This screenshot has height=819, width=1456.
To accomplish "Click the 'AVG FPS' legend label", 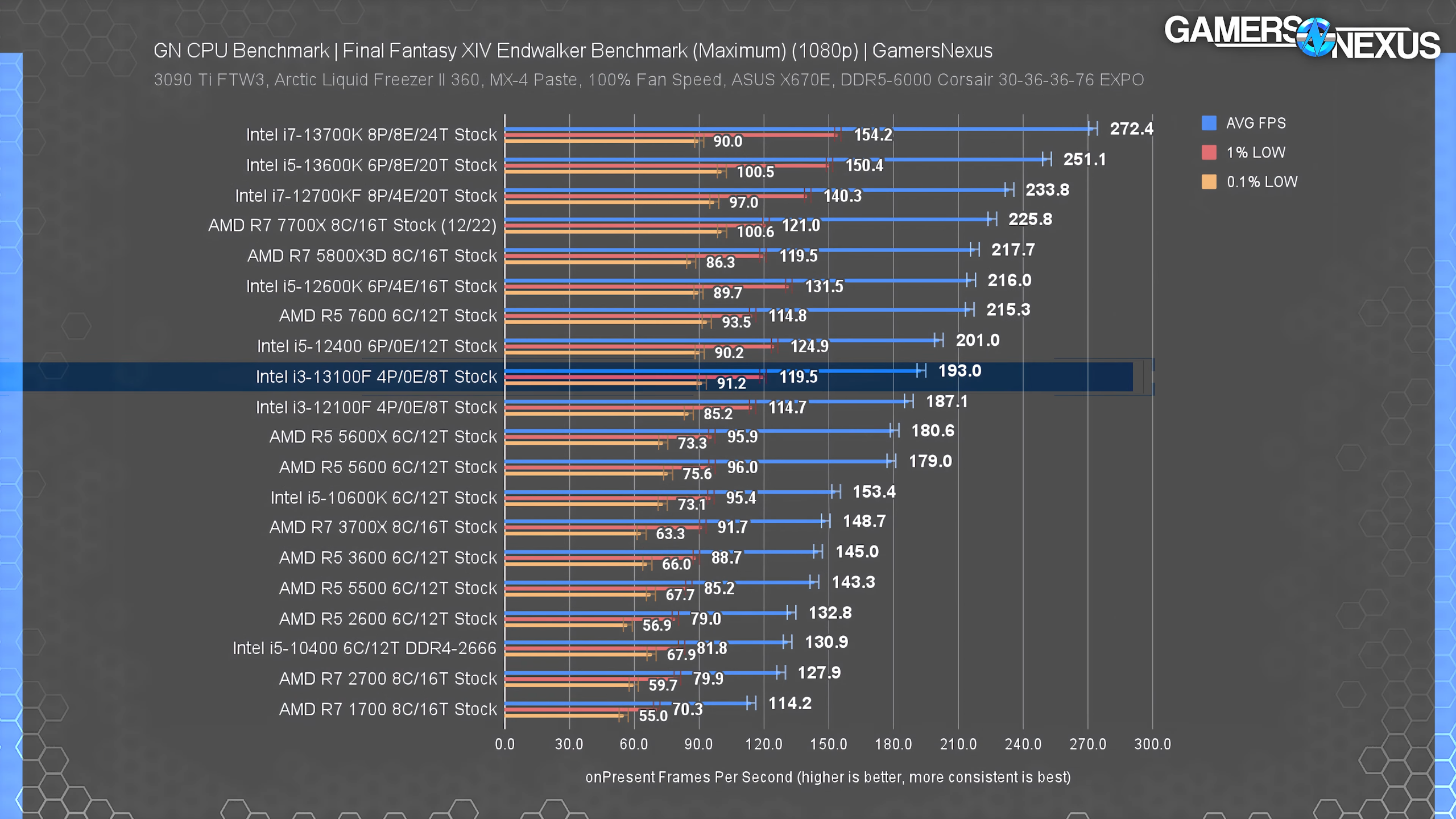I will pyautogui.click(x=1256, y=123).
